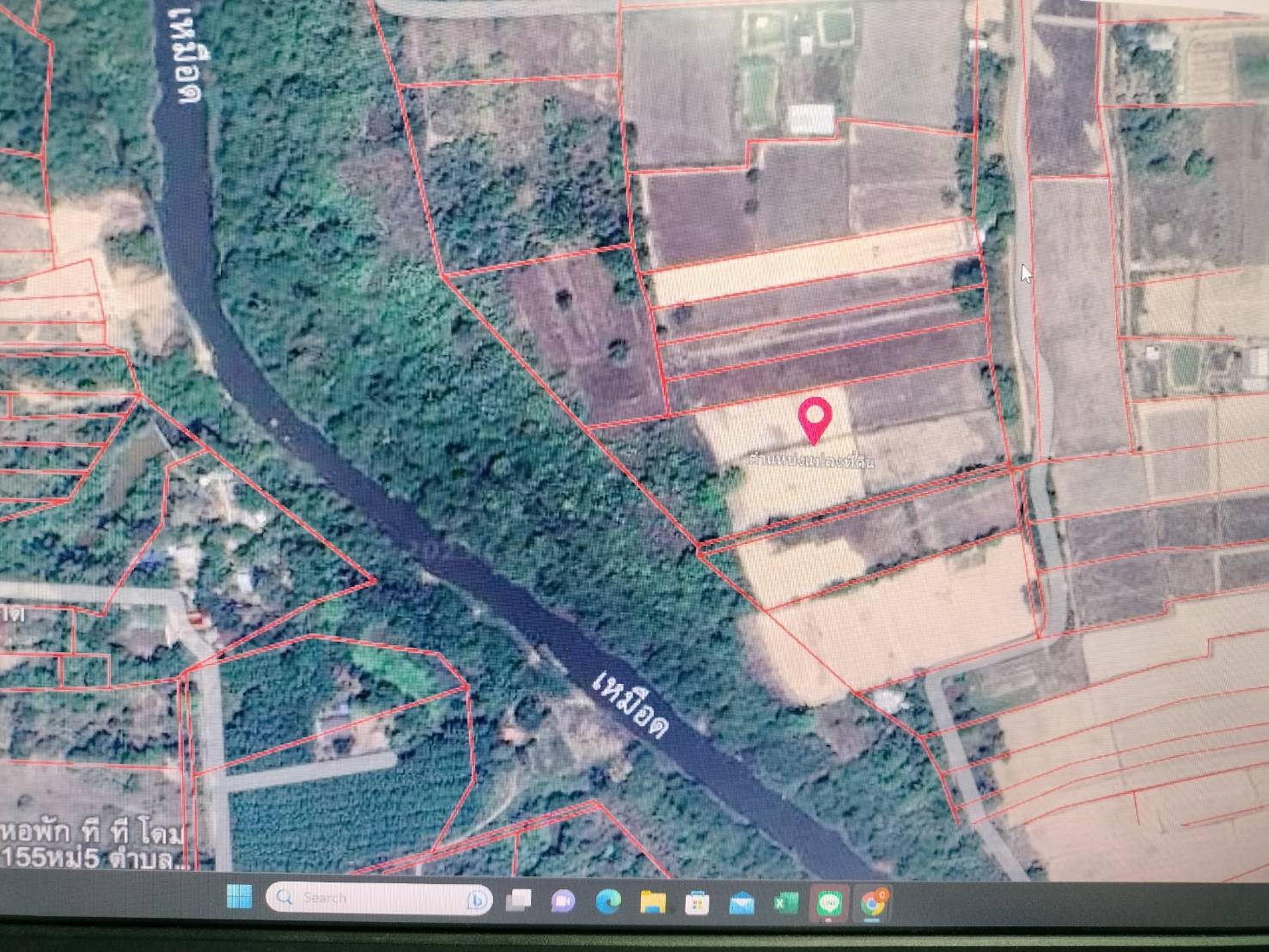Click the label text under the pink pin

pos(812,461)
